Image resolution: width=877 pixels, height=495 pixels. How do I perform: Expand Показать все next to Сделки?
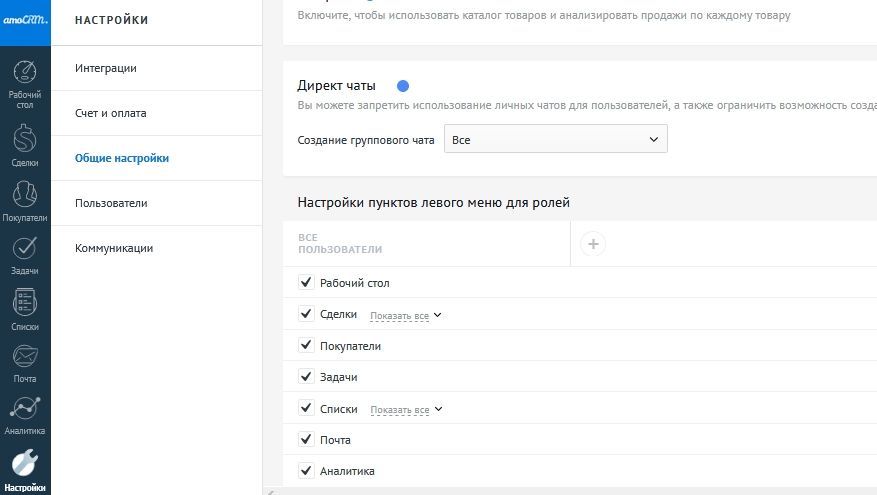[x=405, y=316]
